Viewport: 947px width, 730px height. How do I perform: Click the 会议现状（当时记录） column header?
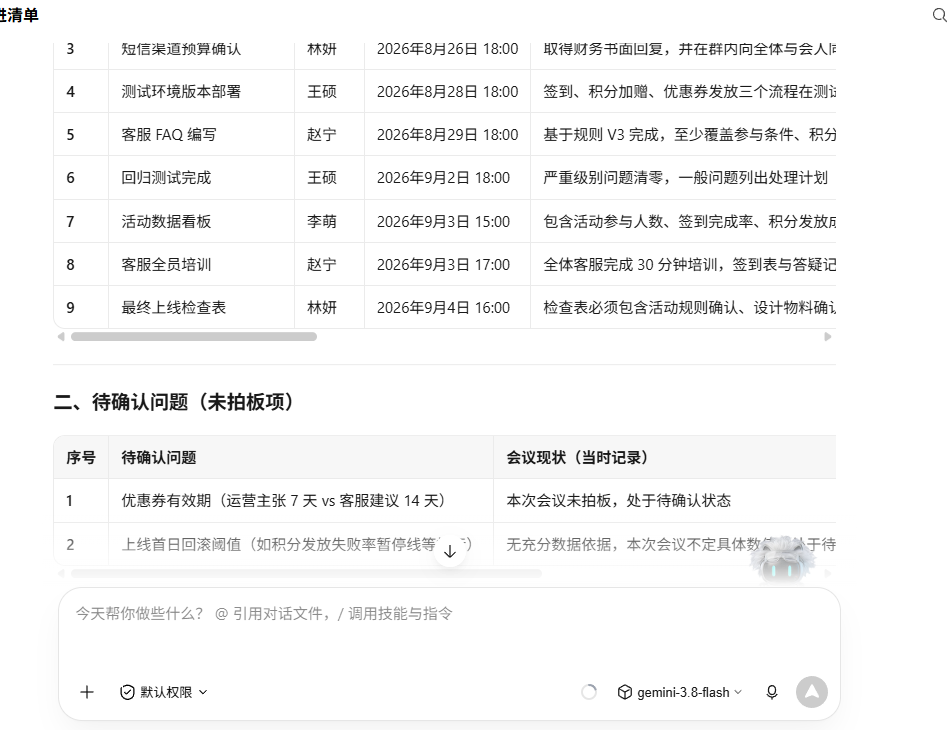point(577,458)
